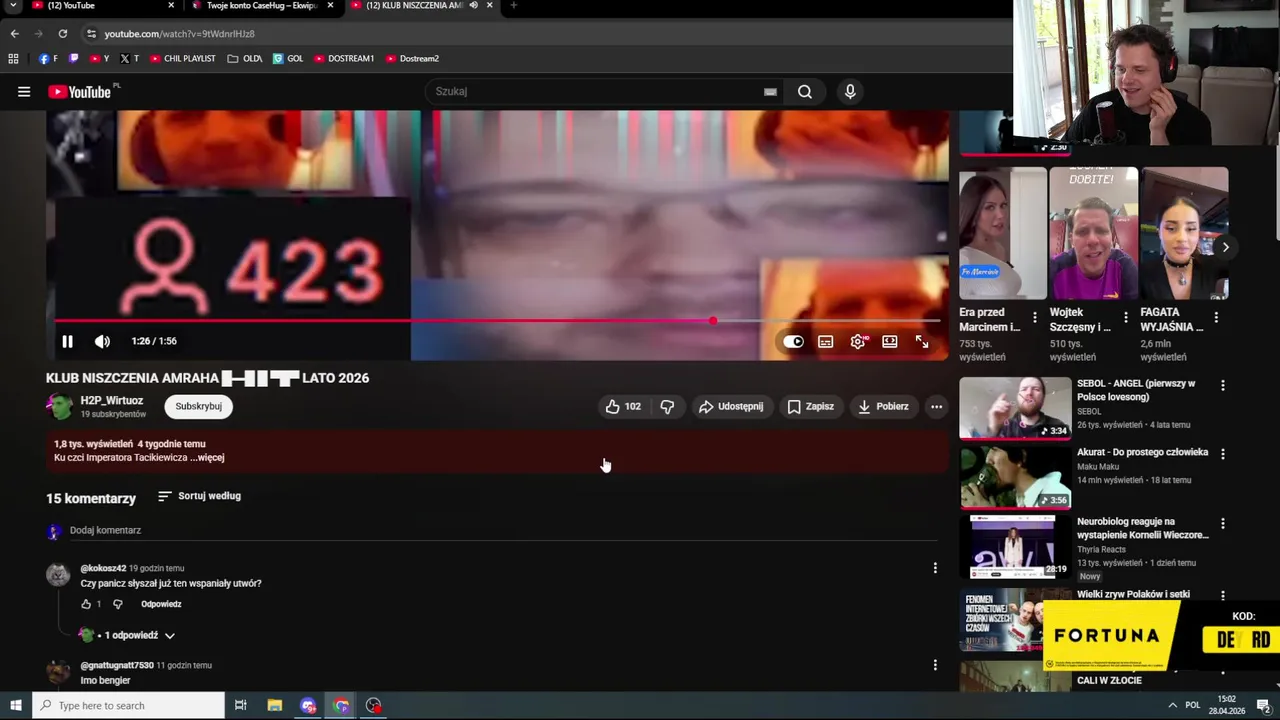Save video with Zapisz button
1280x720 pixels.
click(810, 406)
